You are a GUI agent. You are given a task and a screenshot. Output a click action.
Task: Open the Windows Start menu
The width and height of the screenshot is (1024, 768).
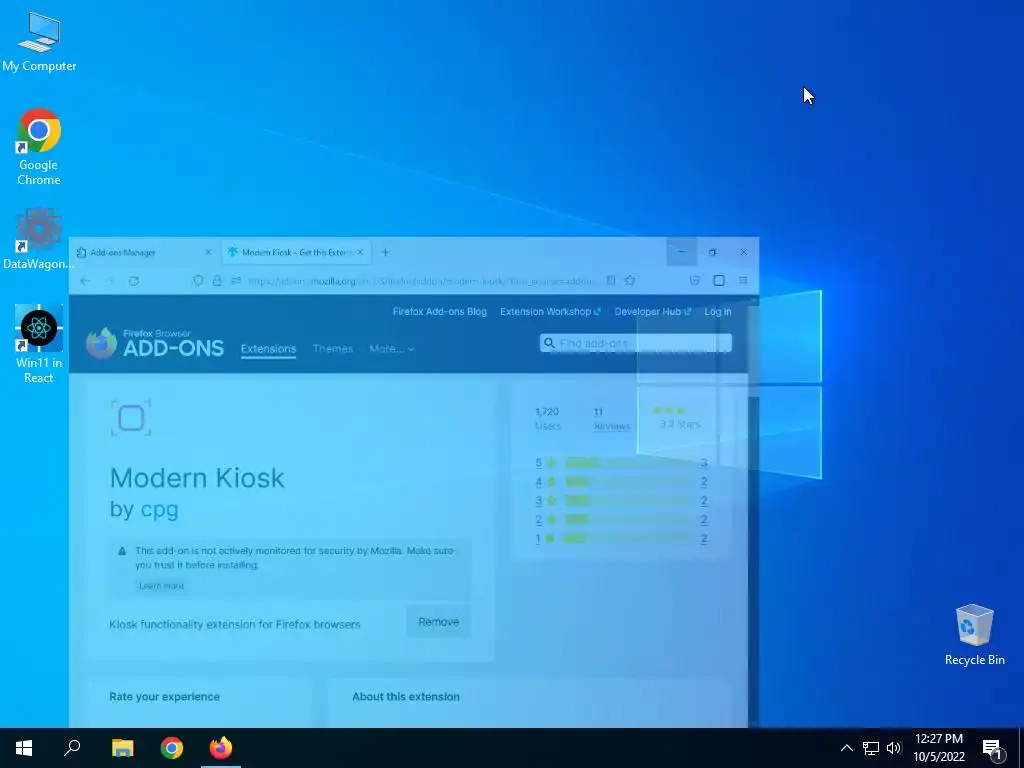tap(24, 748)
